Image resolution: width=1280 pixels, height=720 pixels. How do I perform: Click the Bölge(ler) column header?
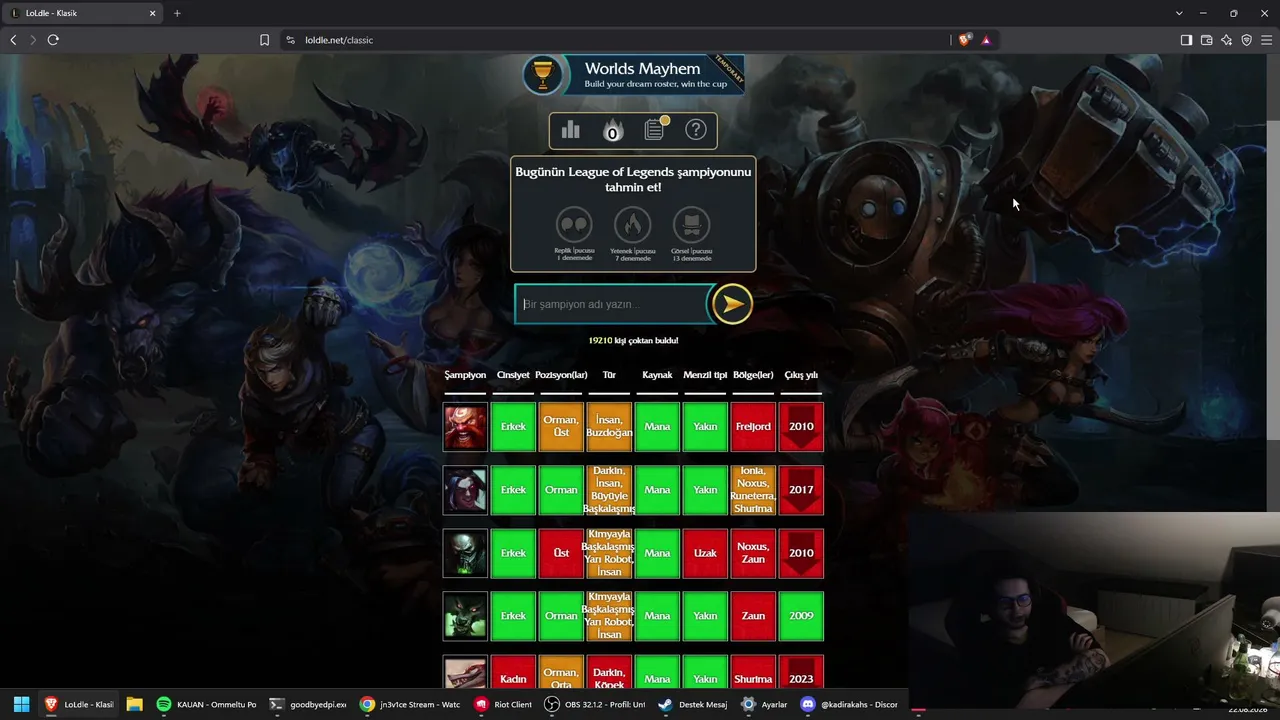coord(753,375)
